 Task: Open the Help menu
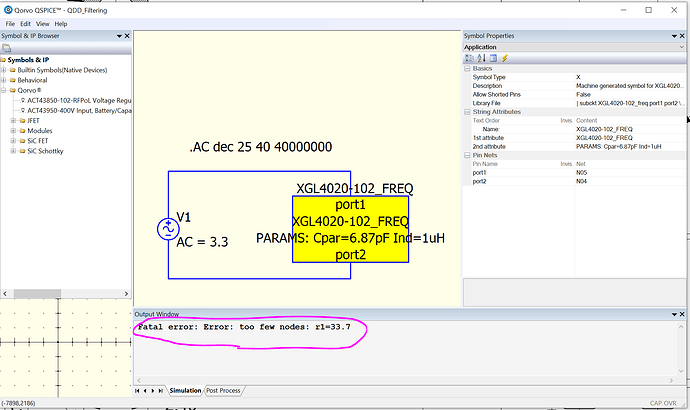click(61, 24)
